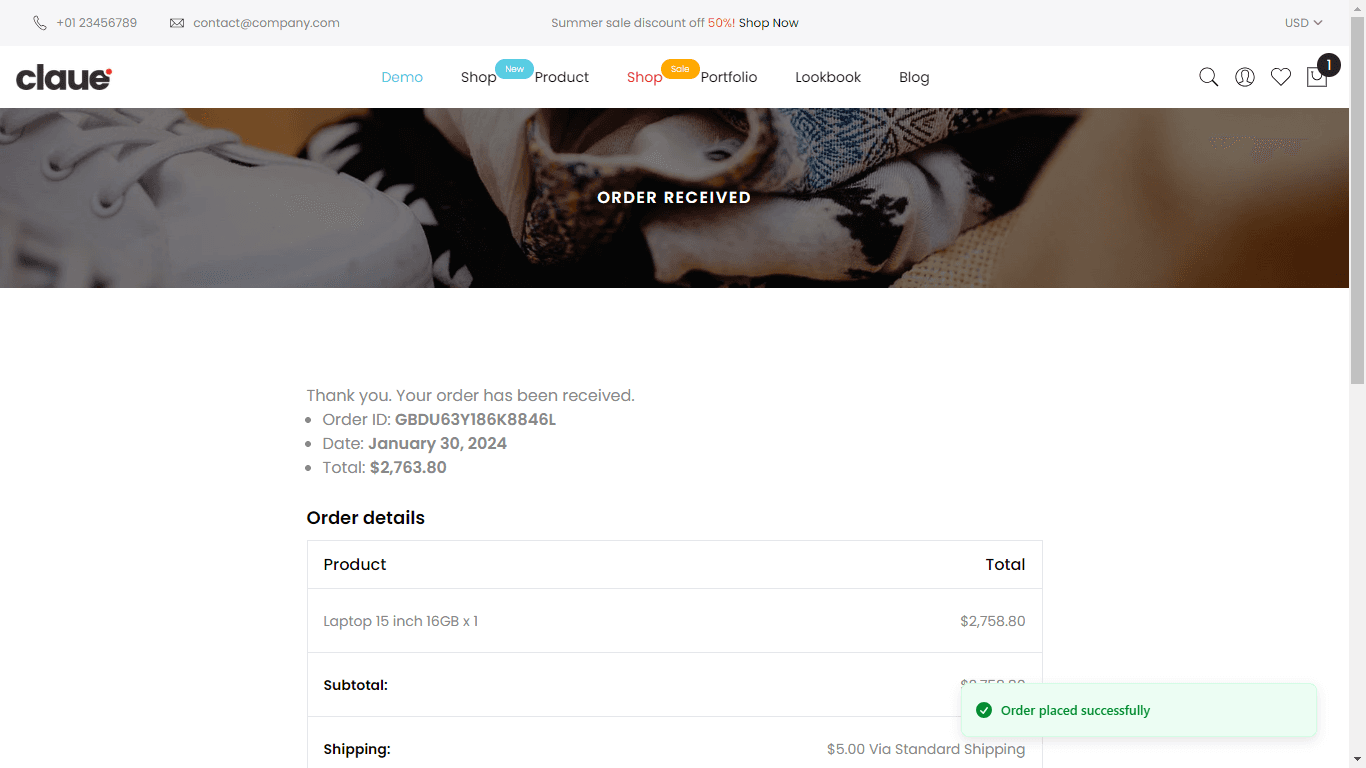The height and width of the screenshot is (768, 1366).
Task: Open the red Shop Sale menu
Action: (x=645, y=77)
